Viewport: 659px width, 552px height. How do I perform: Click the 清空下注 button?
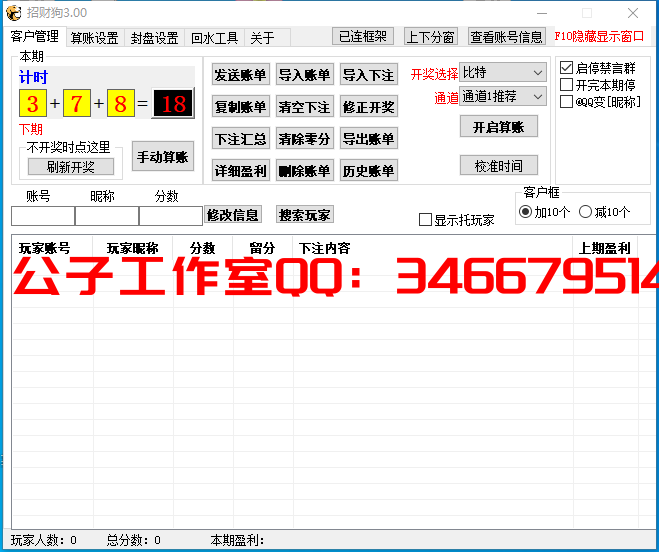point(305,107)
